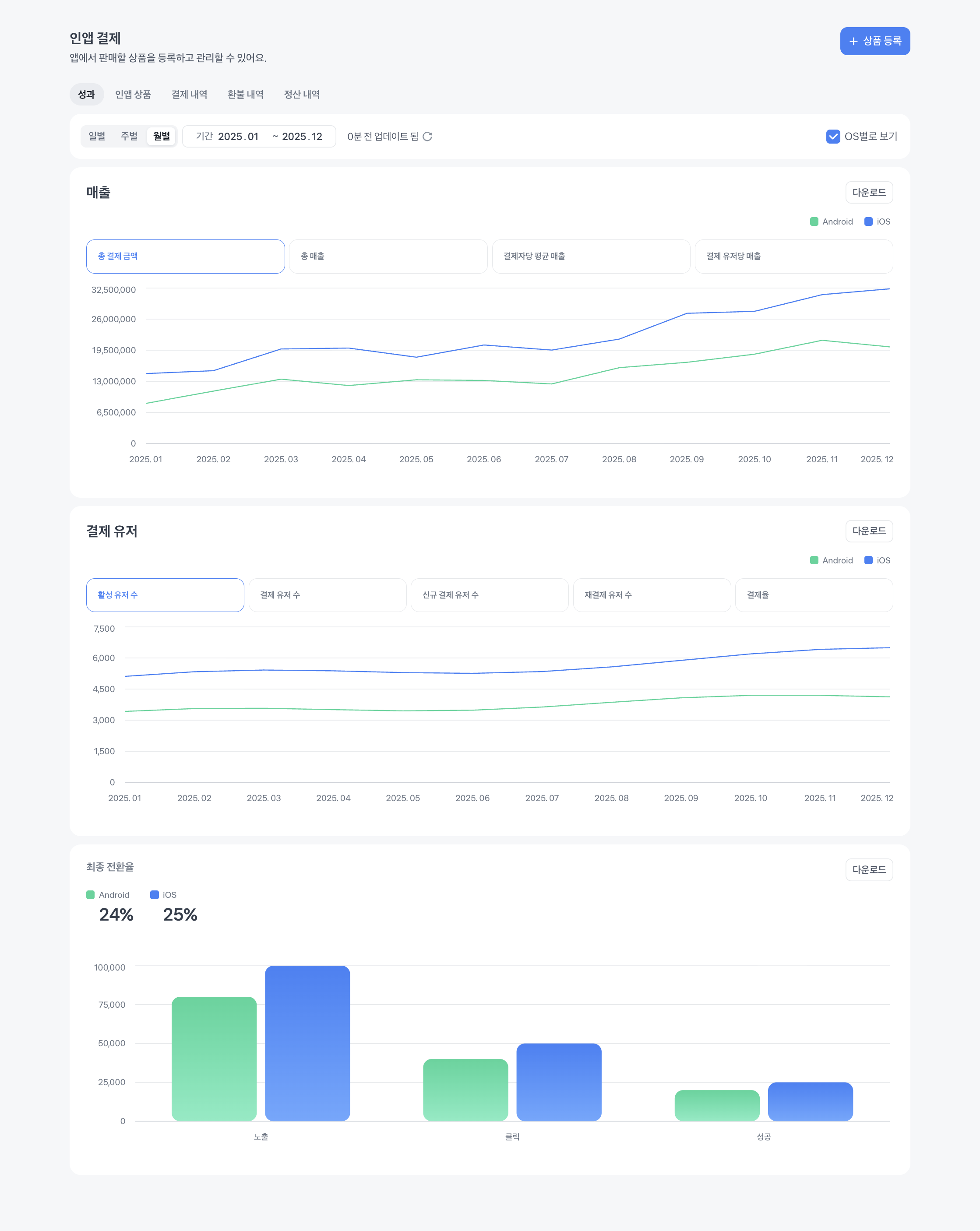Go to the 환불 내역 tab
980x1231 pixels.
(246, 94)
